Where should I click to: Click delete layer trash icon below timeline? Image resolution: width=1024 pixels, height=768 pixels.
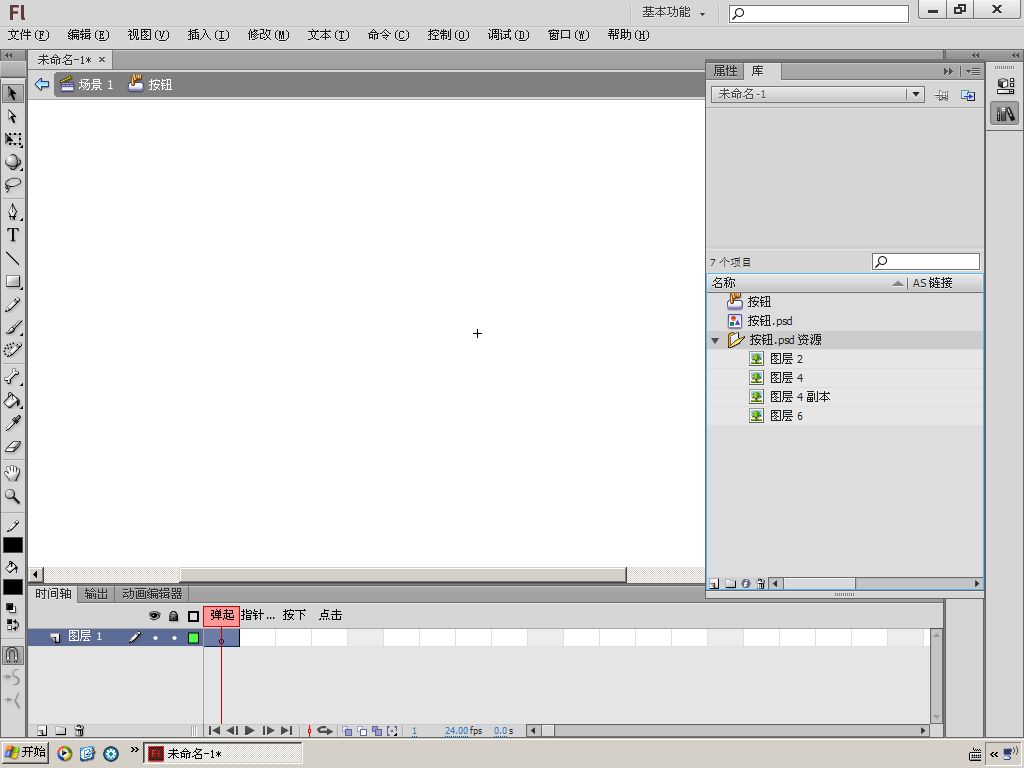(79, 731)
